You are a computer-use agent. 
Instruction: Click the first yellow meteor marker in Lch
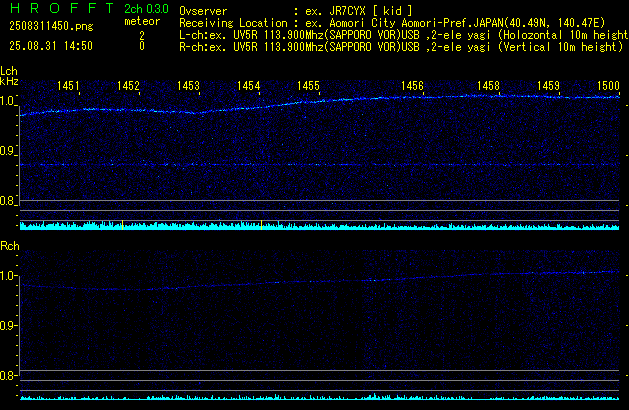[x=122, y=225]
